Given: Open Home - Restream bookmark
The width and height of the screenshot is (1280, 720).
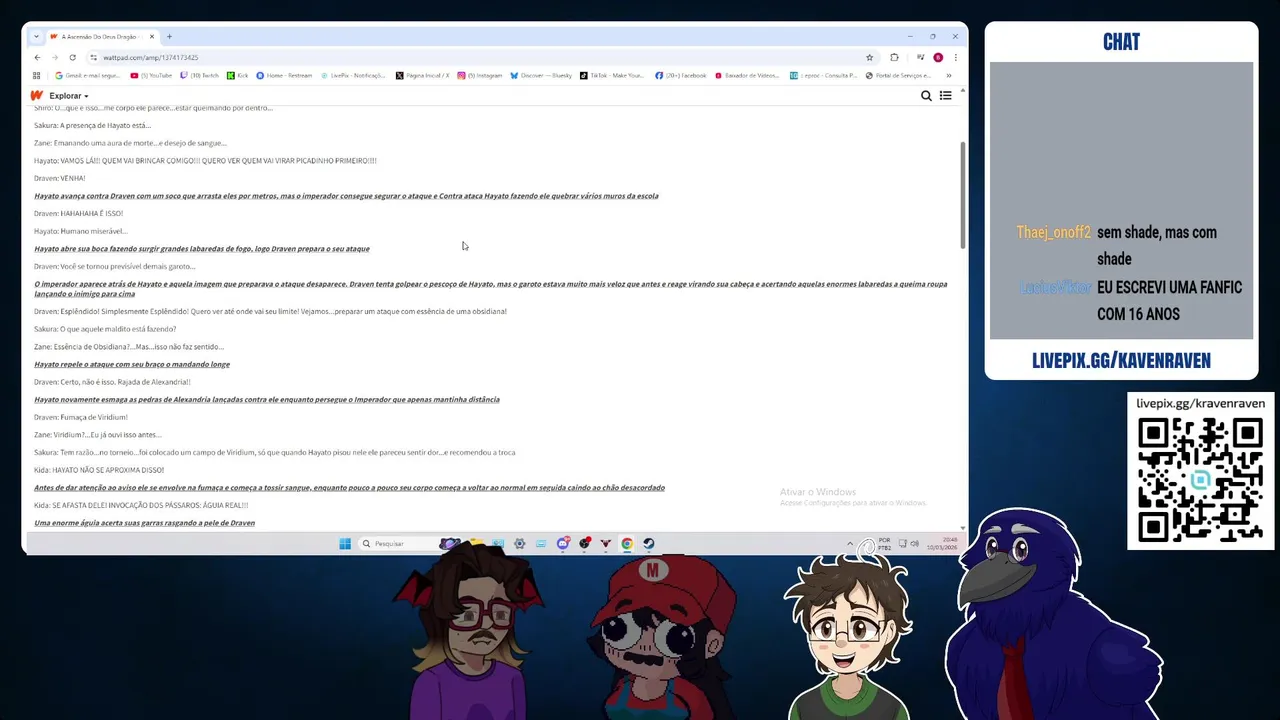Looking at the screenshot, I should click(x=284, y=75).
